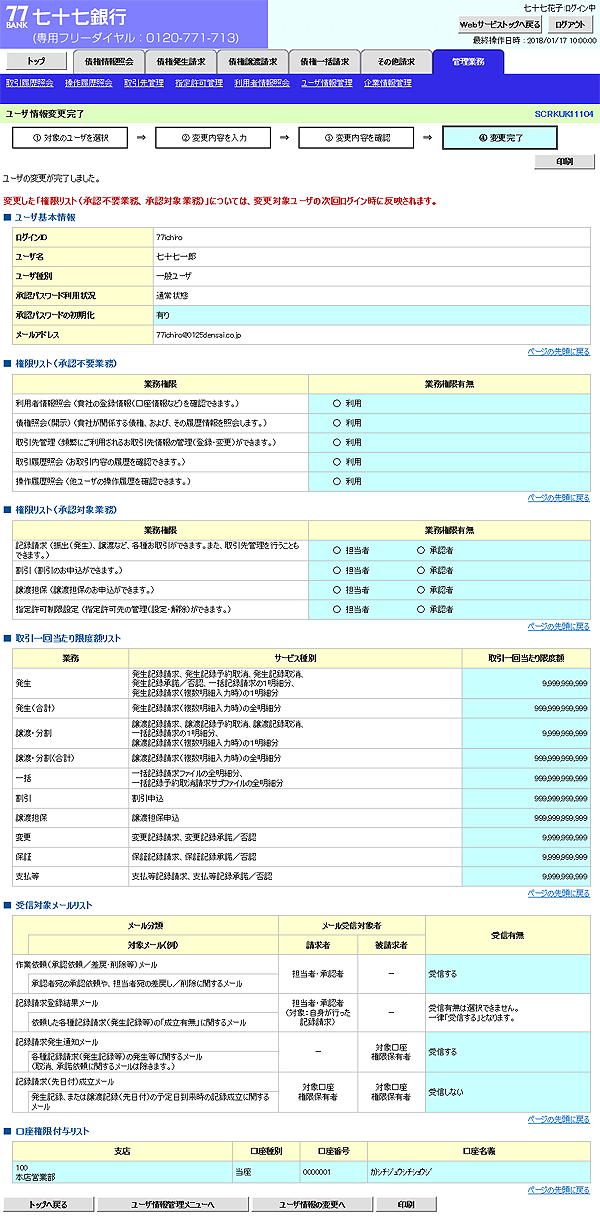The height and width of the screenshot is (1218, 600).
Task: Open the 債権発生請求 tab
Action: (x=180, y=62)
